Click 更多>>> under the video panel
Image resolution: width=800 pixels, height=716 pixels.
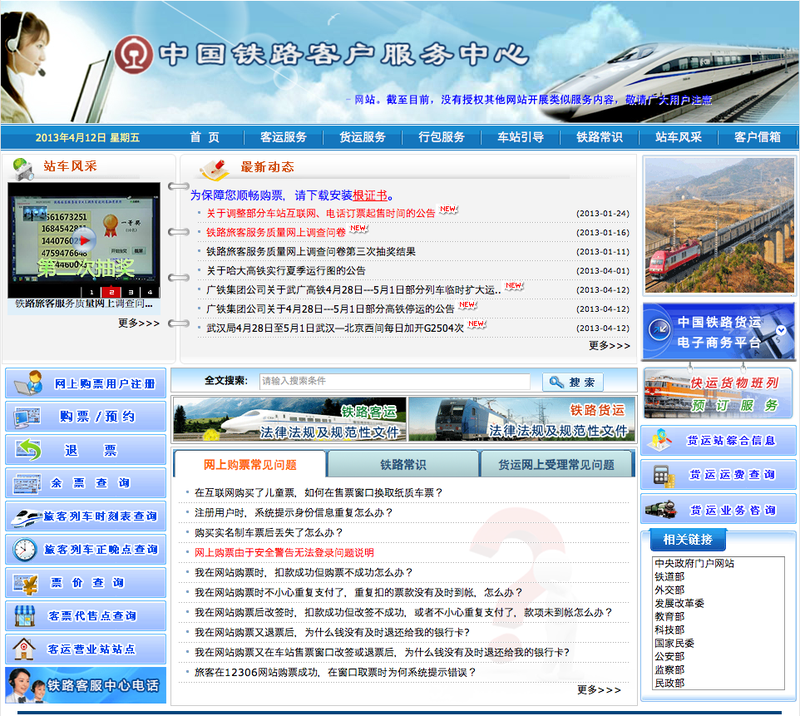pyautogui.click(x=139, y=323)
